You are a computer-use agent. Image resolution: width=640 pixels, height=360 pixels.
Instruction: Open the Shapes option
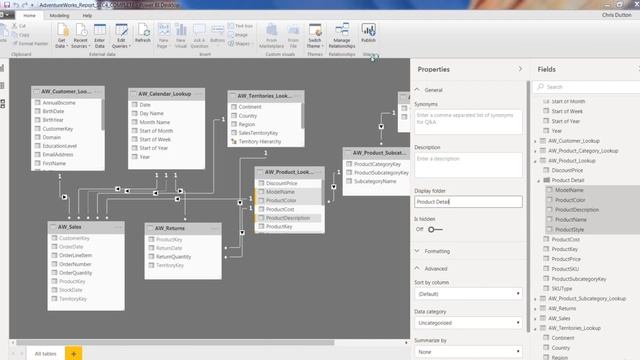(x=240, y=44)
